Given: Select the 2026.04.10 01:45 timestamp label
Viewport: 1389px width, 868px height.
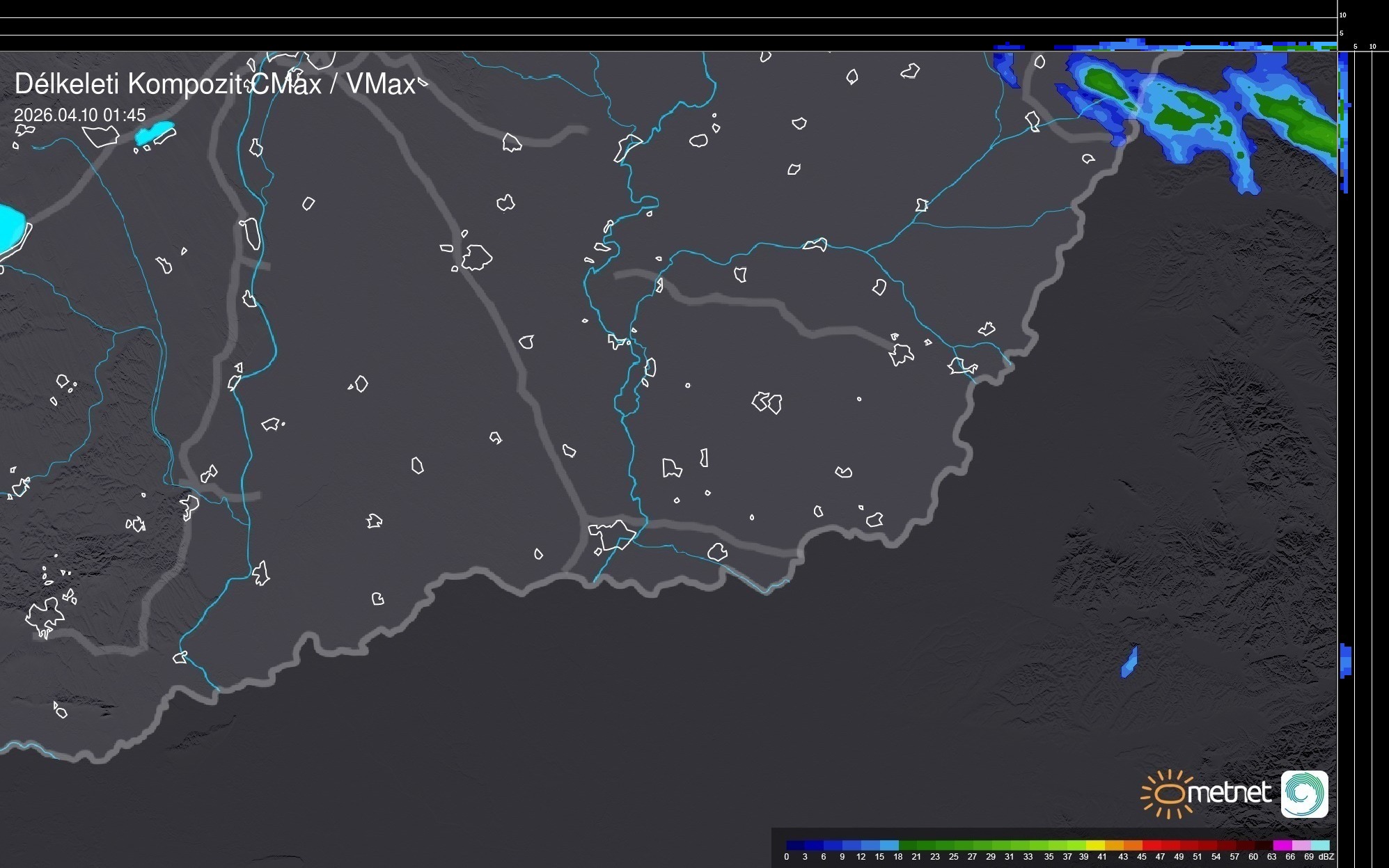Looking at the screenshot, I should click(x=80, y=115).
